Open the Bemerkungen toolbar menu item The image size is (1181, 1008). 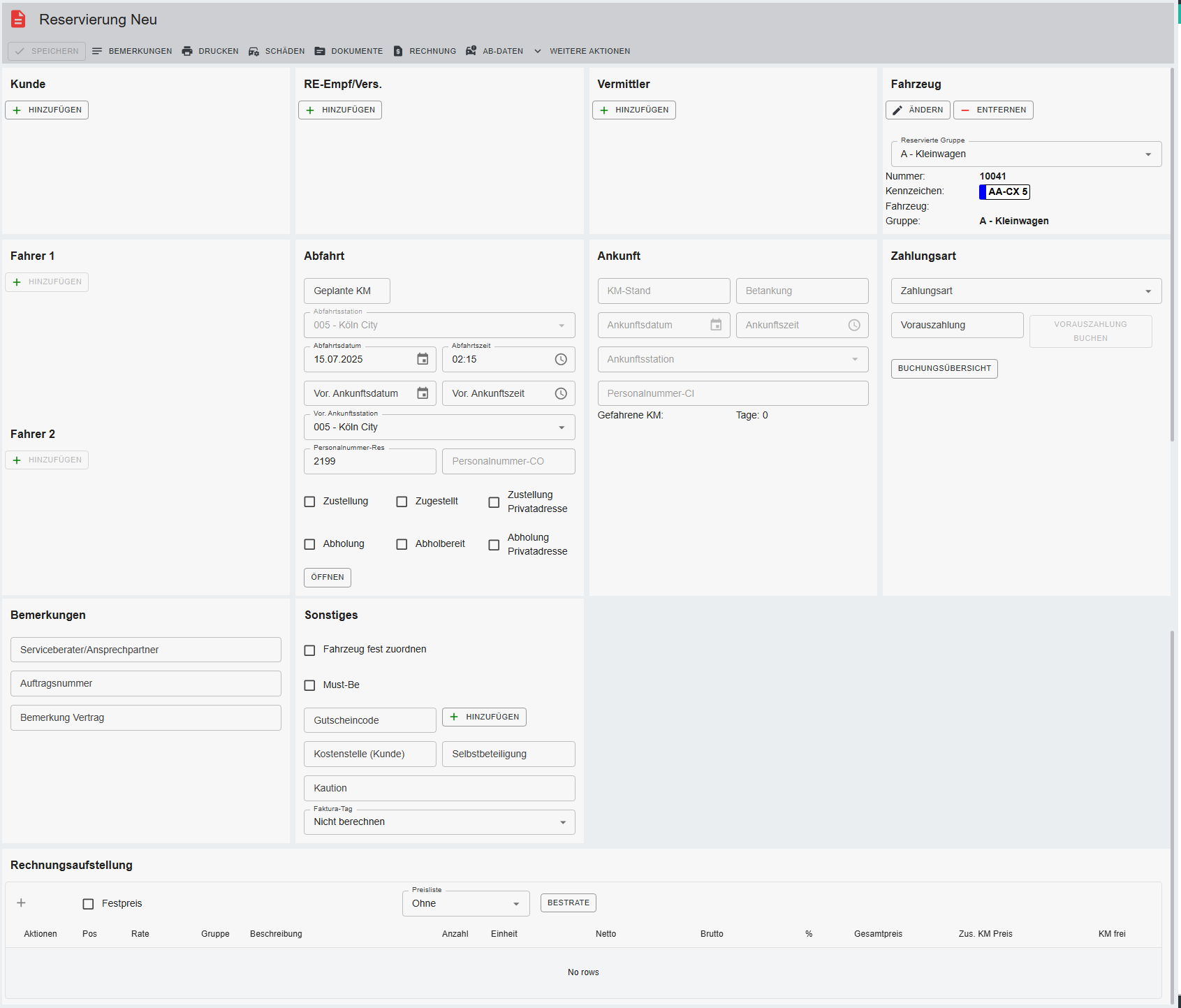tap(132, 51)
